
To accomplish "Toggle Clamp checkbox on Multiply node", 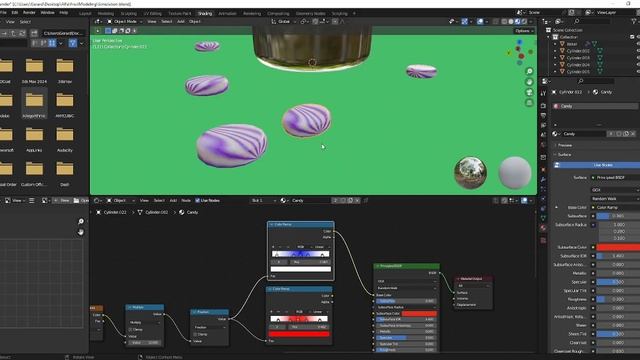I will tap(131, 329).
